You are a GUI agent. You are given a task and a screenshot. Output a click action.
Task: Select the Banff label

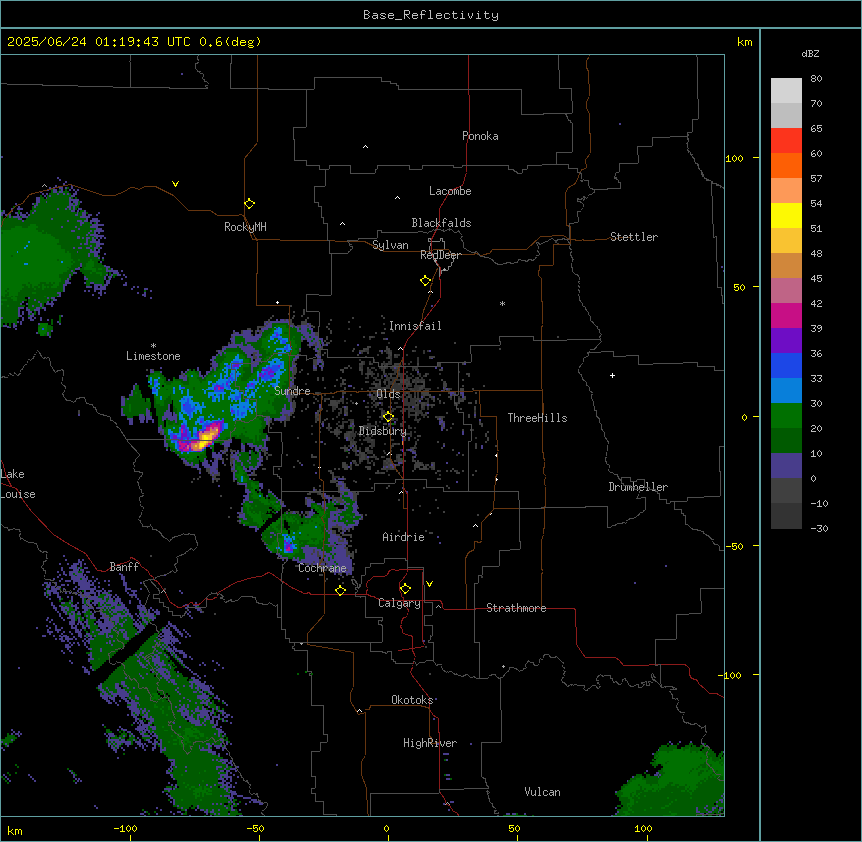[124, 567]
